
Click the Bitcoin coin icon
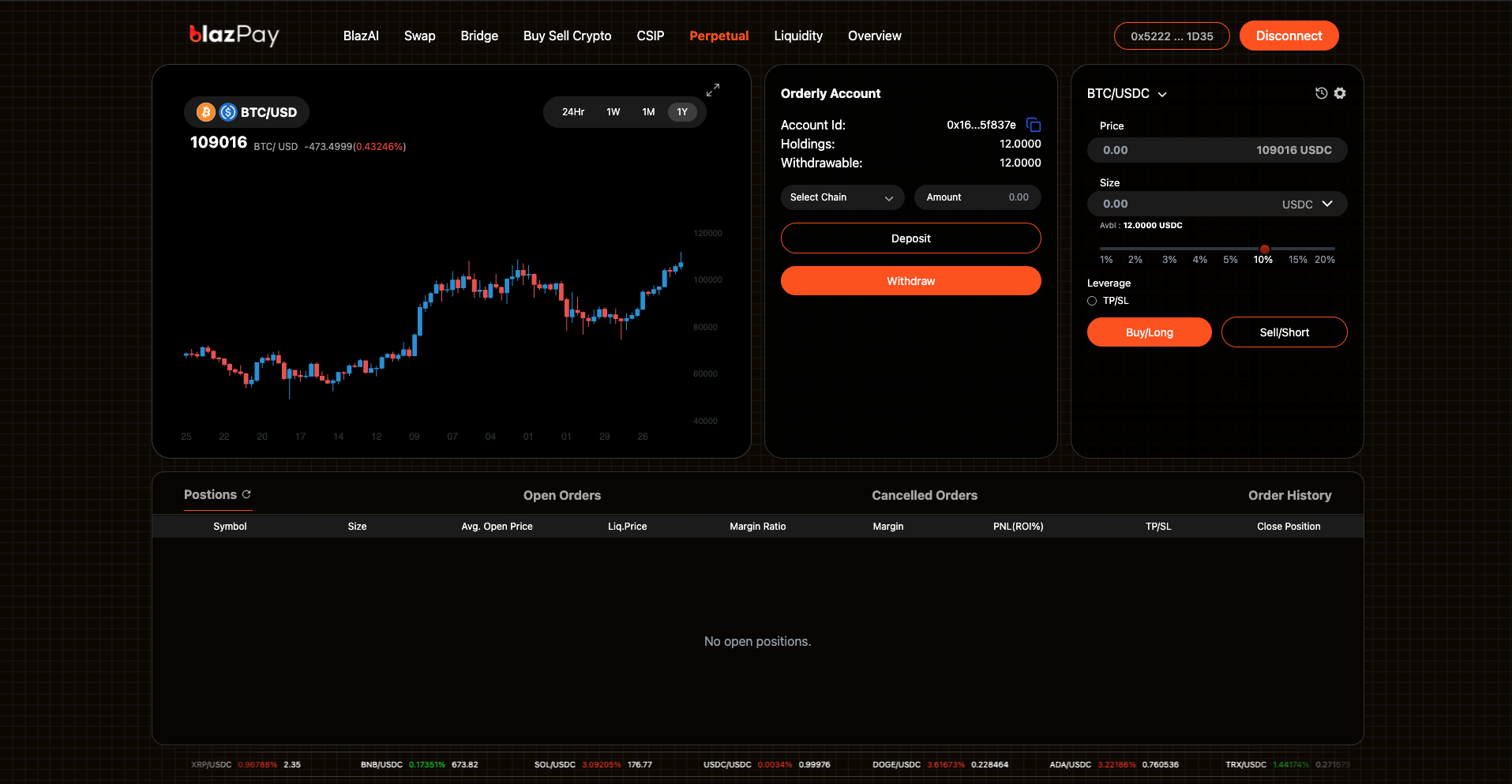(x=206, y=112)
